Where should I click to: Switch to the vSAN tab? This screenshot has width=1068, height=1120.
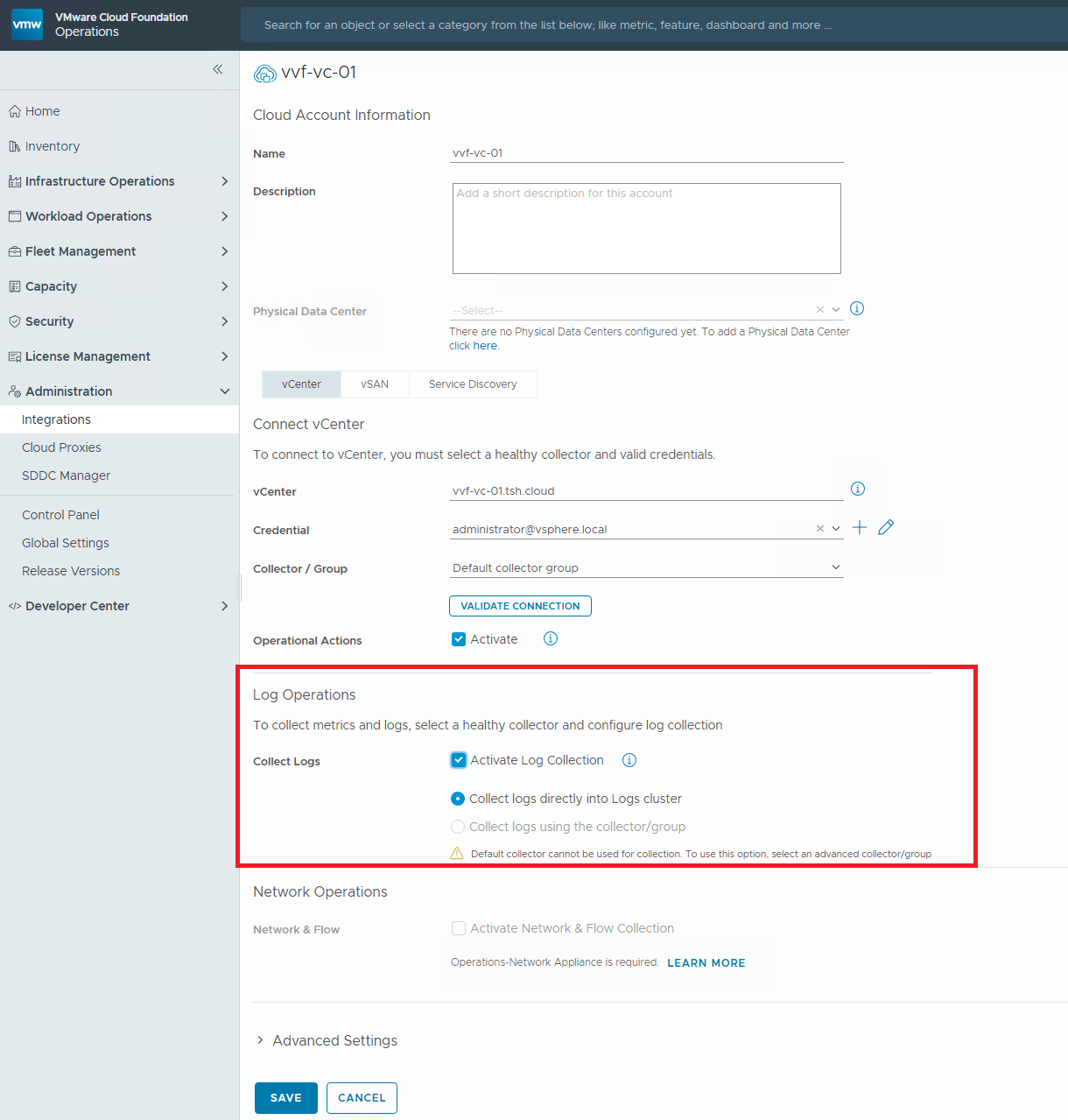[375, 384]
